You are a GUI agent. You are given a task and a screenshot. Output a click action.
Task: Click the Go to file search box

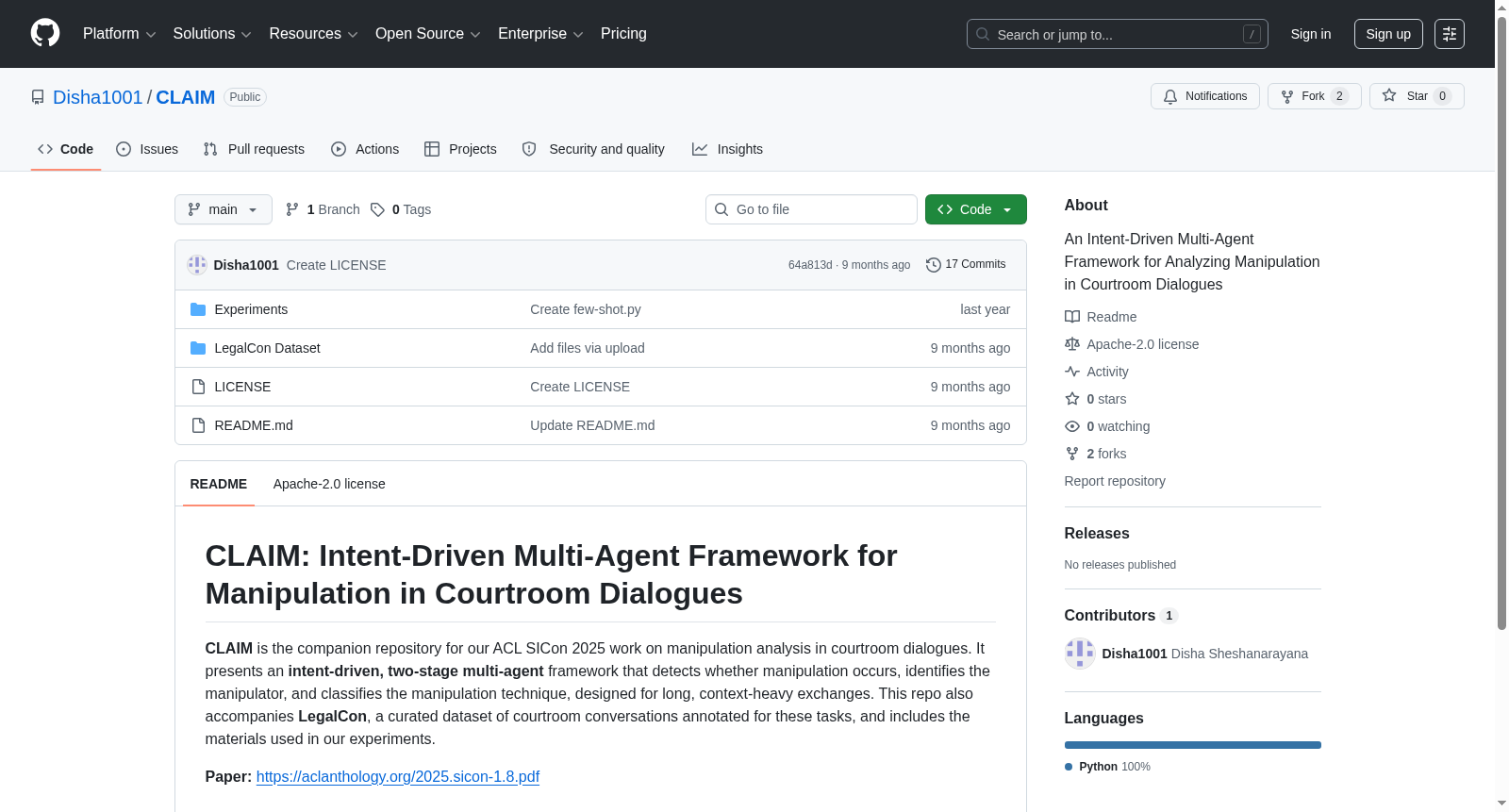point(811,209)
